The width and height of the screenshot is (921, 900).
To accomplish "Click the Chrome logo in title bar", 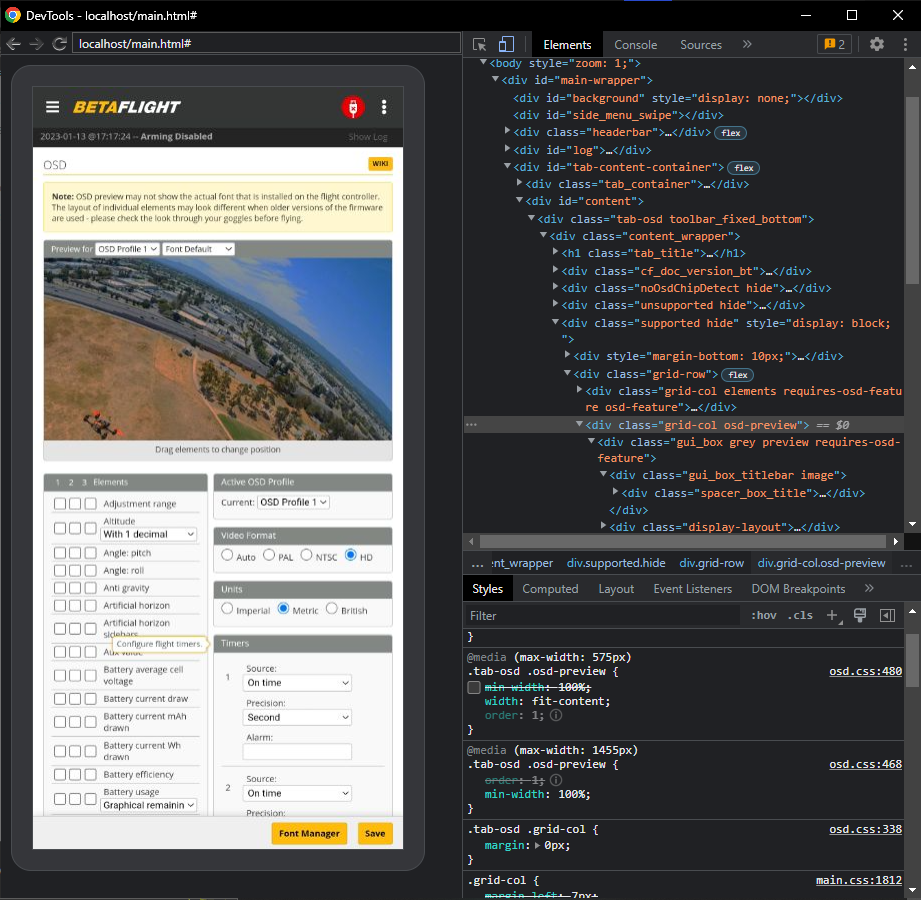I will 12,15.
